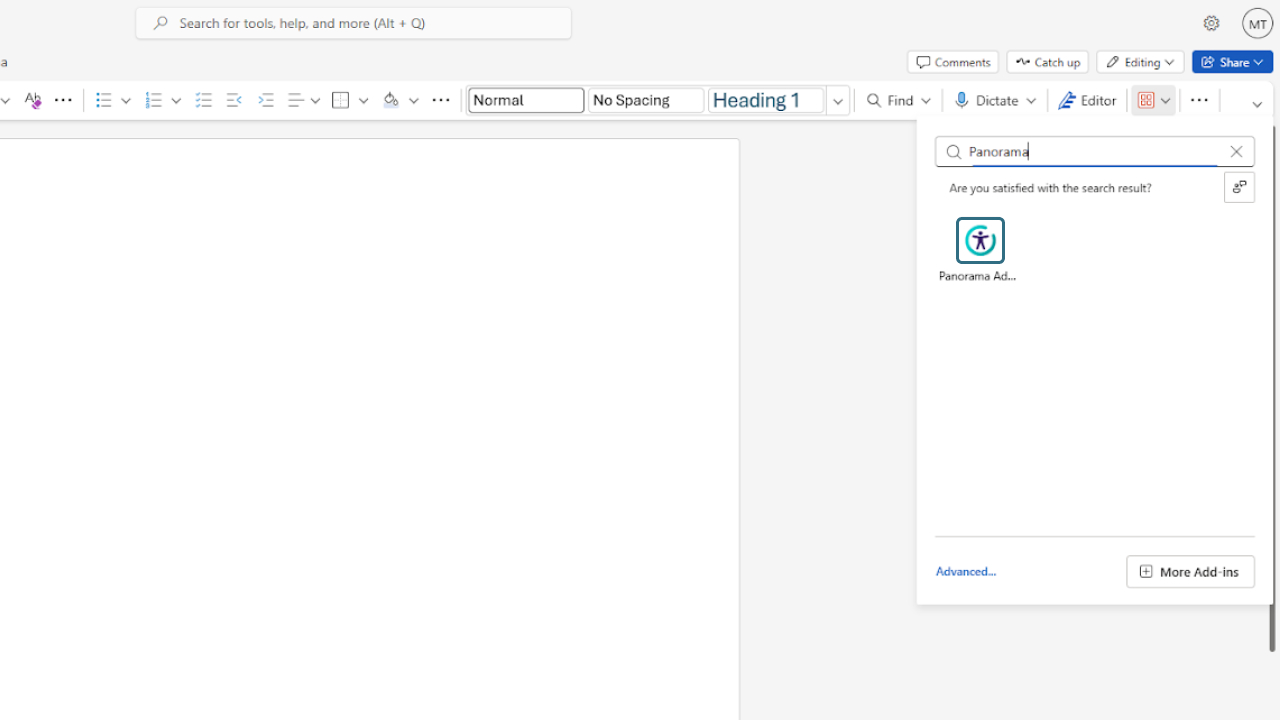Open Settings gear icon
1280x720 pixels.
[1211, 23]
